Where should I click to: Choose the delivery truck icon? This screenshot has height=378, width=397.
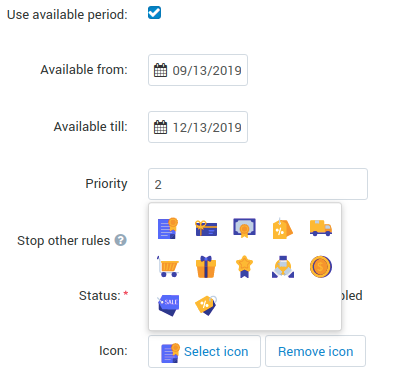pos(321,228)
